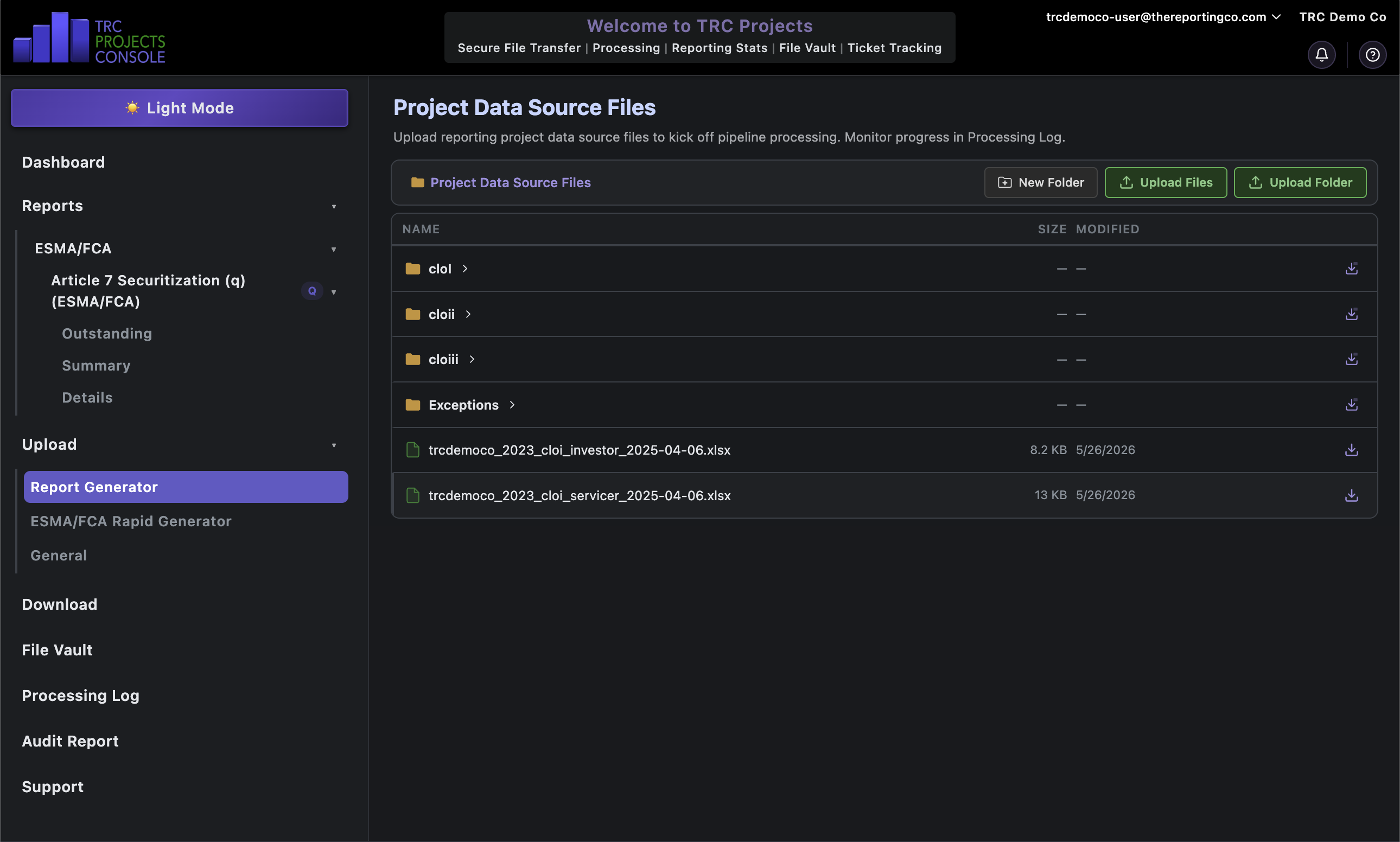Screen dimensions: 1400x842
Task: Click the breadcrumb folder icon
Action: pyautogui.click(x=418, y=182)
